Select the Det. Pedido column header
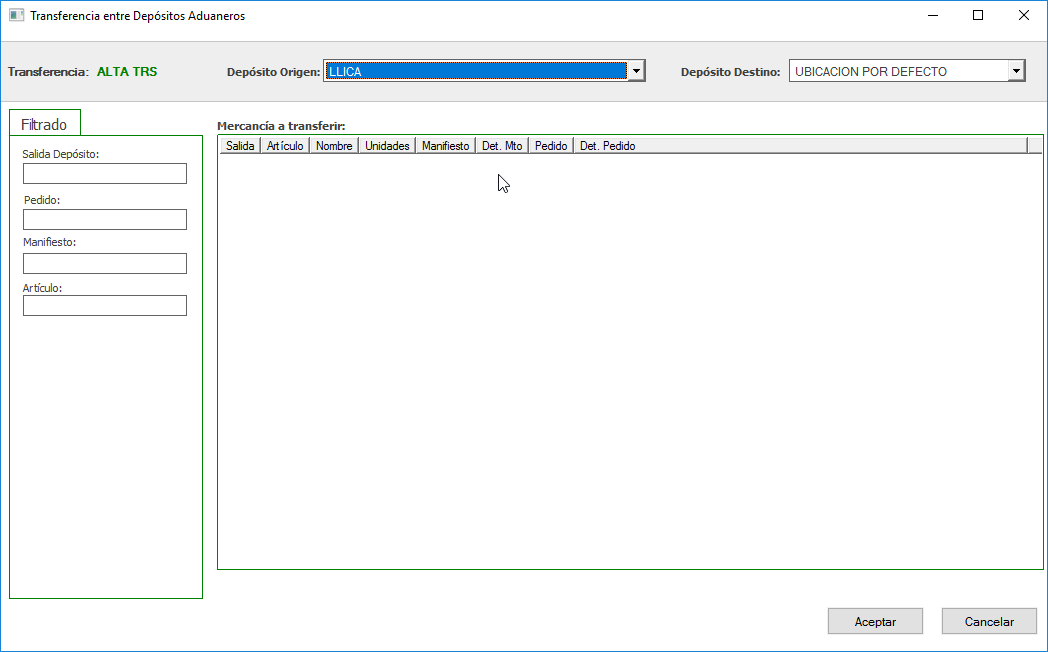 (x=607, y=146)
